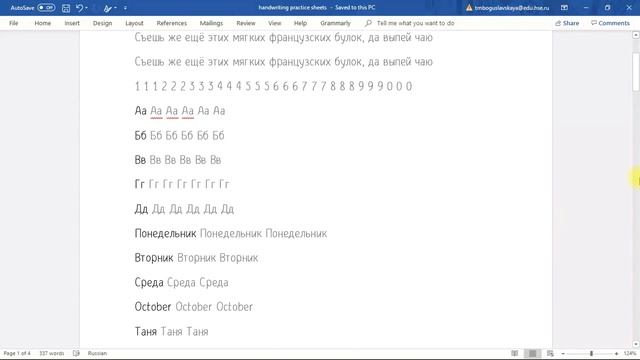Open zoom level 124% dialog
This screenshot has width=640, height=360.
[x=630, y=353]
